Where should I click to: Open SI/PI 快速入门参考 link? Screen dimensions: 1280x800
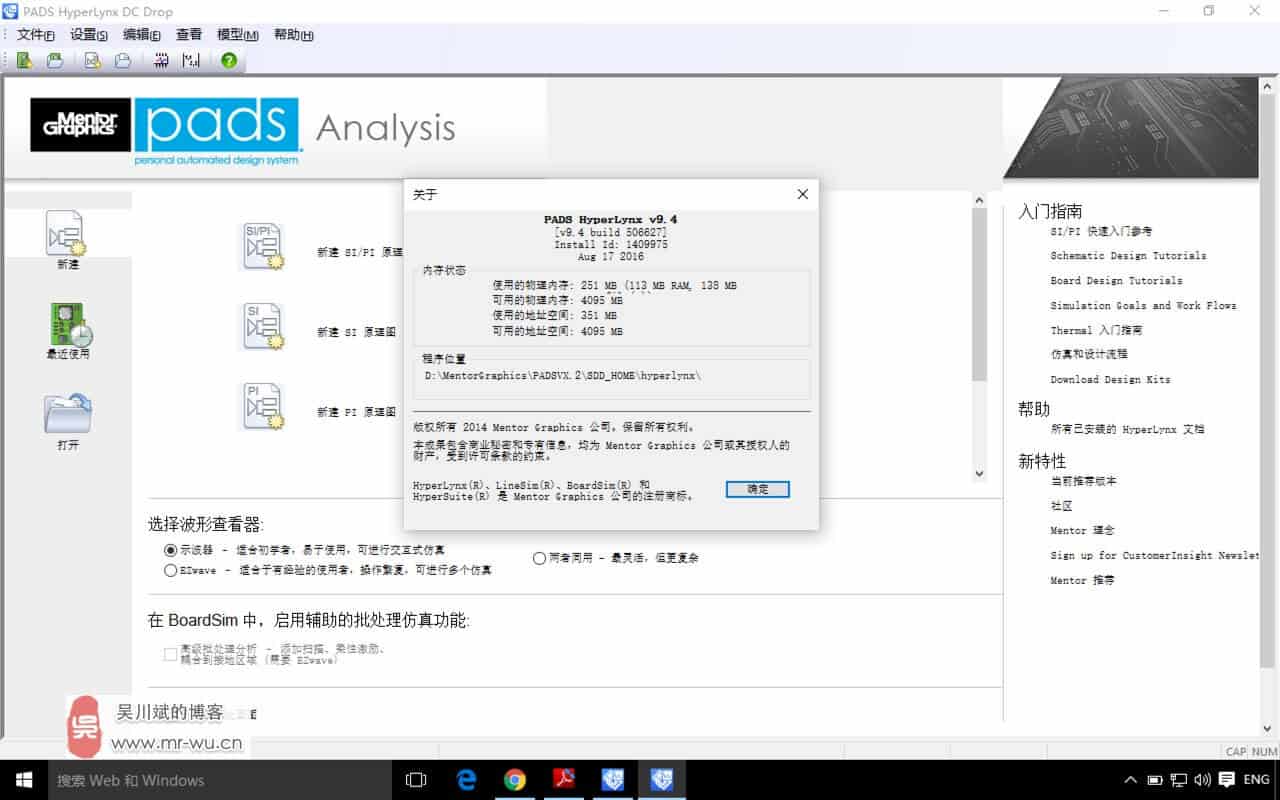(1101, 231)
